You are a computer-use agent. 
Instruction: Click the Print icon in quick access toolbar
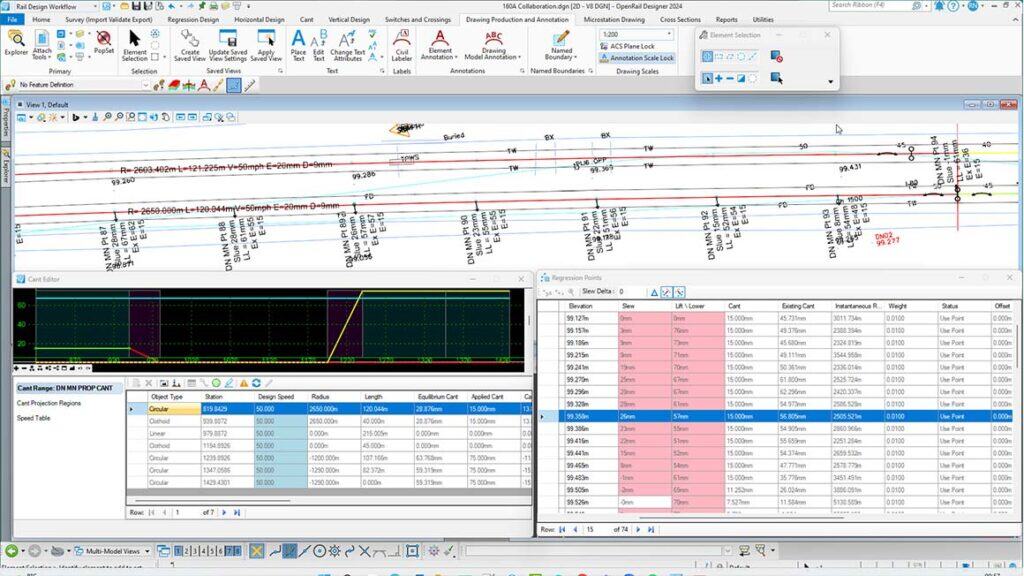[x=214, y=6]
